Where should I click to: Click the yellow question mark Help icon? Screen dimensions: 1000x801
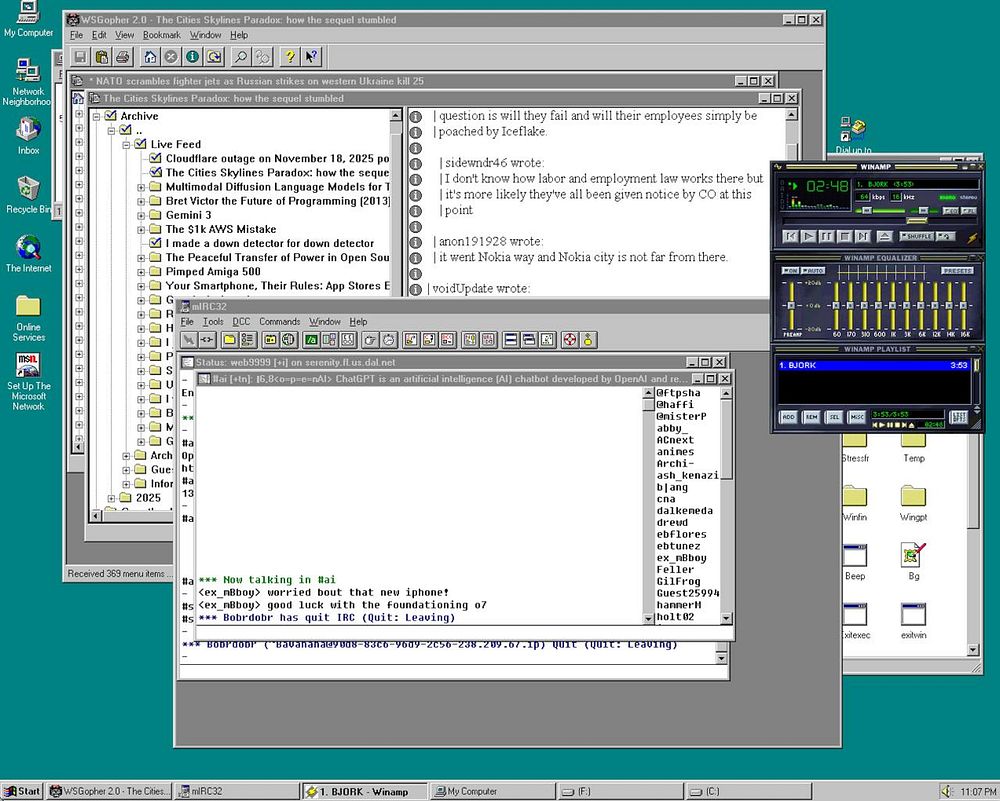289,57
